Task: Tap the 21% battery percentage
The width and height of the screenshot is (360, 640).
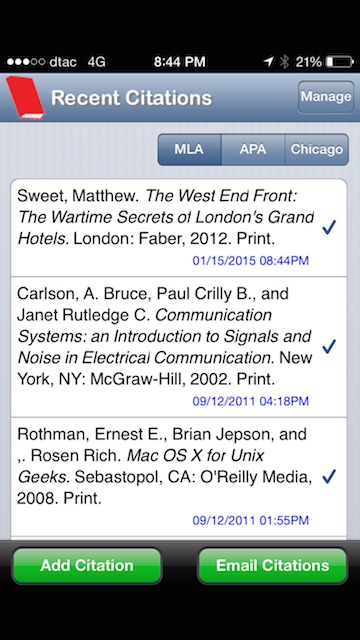Action: [309, 62]
